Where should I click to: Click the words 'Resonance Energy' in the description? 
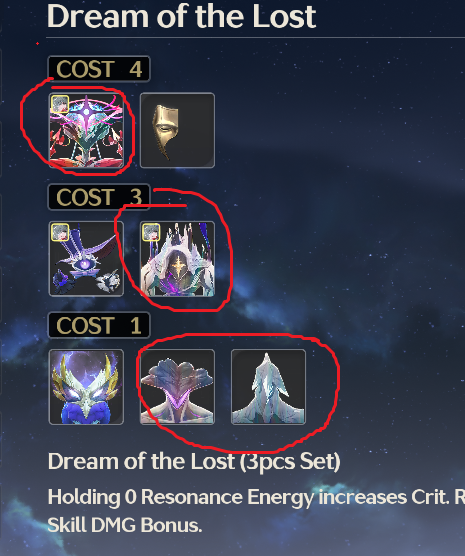pos(227,497)
